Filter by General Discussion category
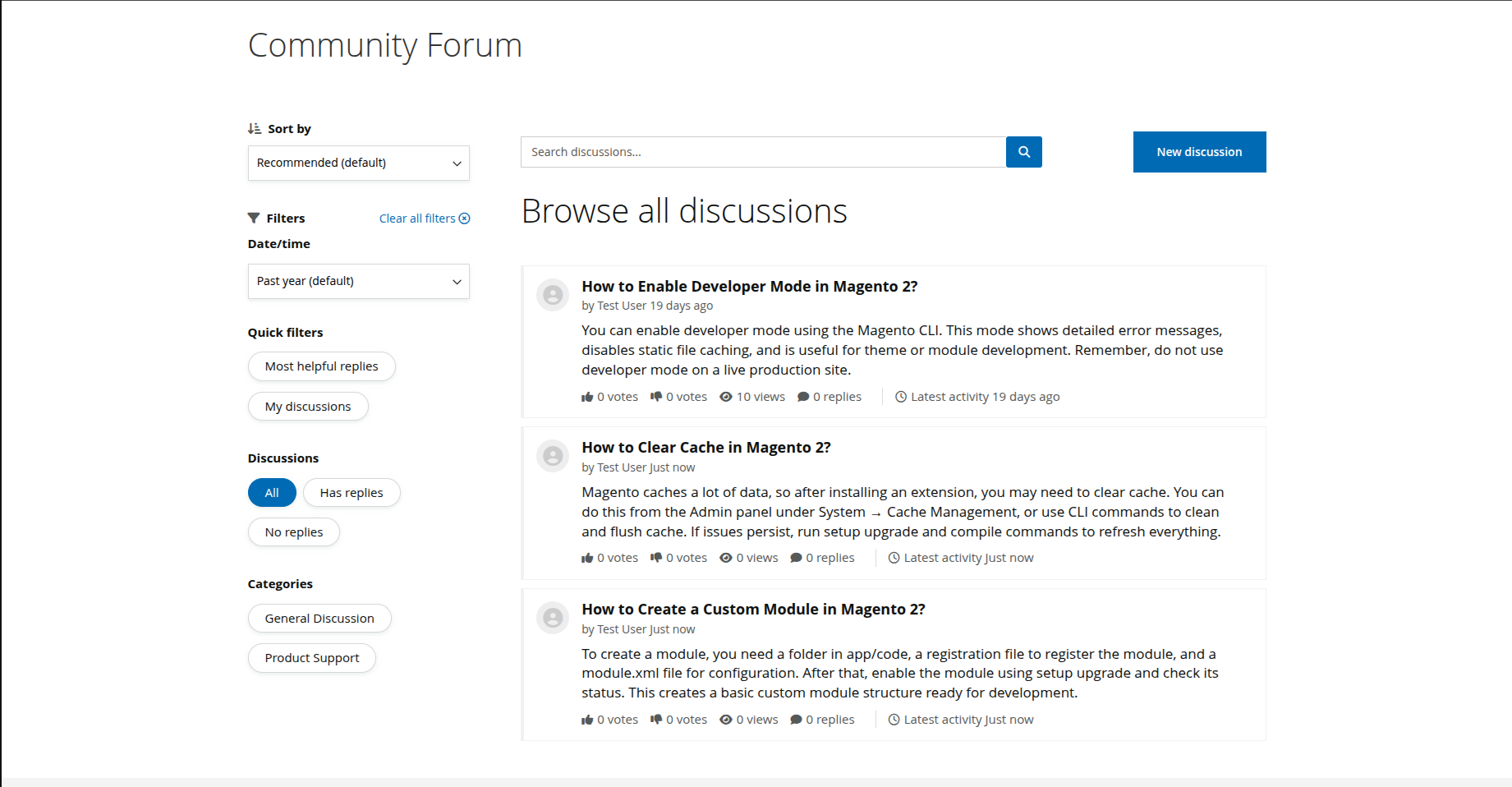 (x=319, y=619)
